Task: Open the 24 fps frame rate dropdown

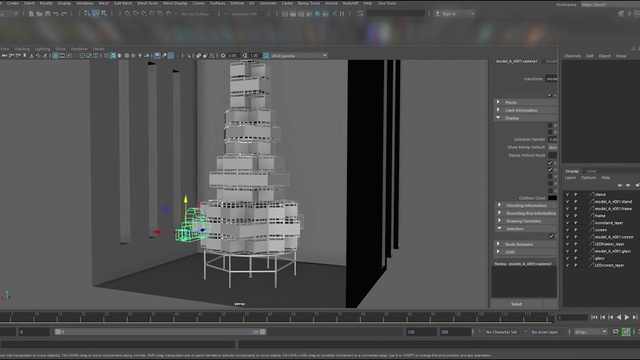Action: pos(591,332)
